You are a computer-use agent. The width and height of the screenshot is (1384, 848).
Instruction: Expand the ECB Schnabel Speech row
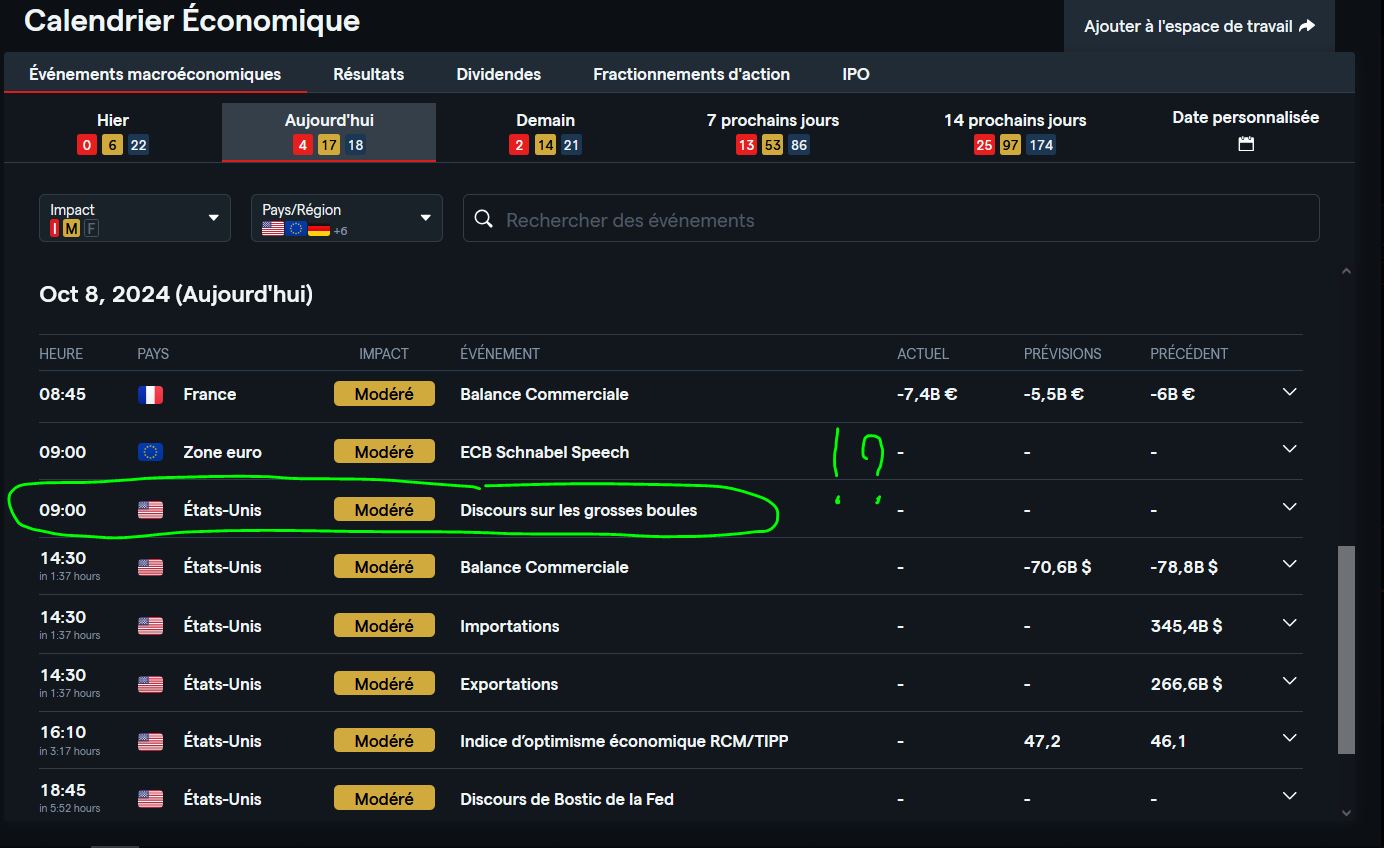pyautogui.click(x=1289, y=449)
